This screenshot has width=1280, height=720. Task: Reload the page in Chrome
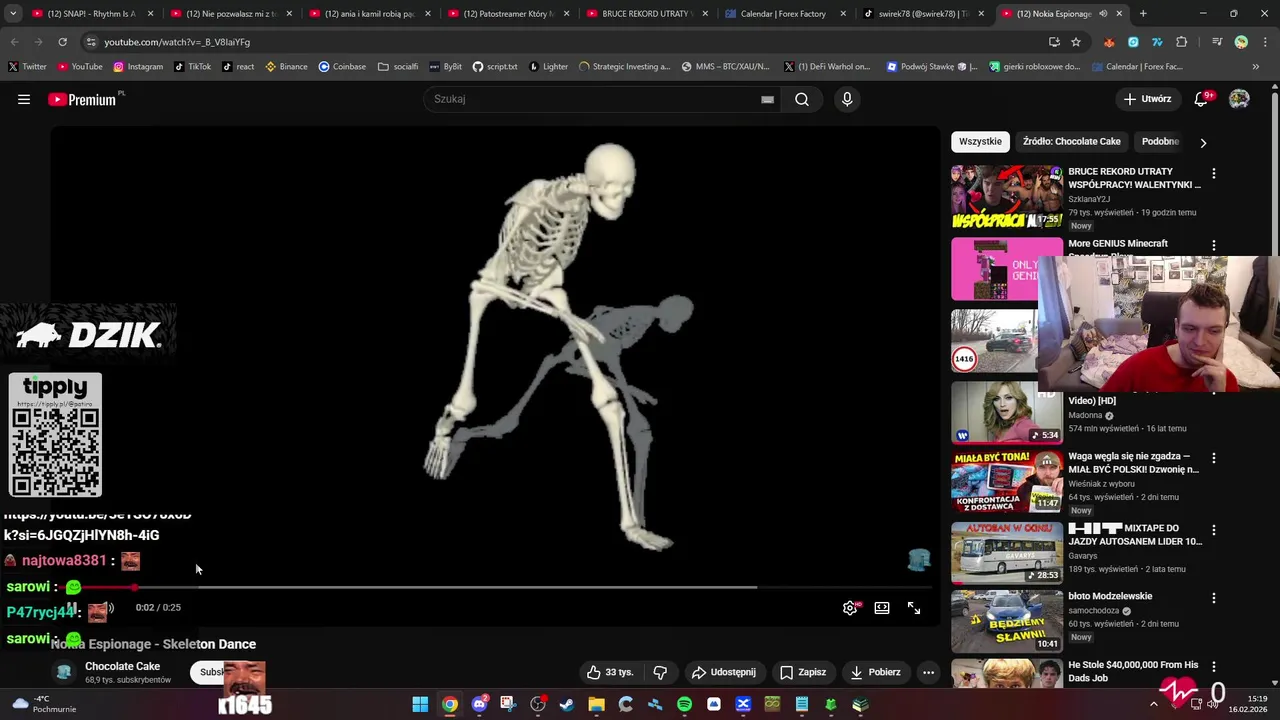(62, 42)
